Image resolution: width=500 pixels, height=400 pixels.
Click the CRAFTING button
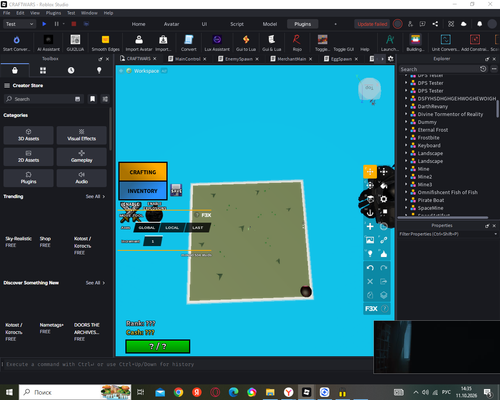(143, 172)
